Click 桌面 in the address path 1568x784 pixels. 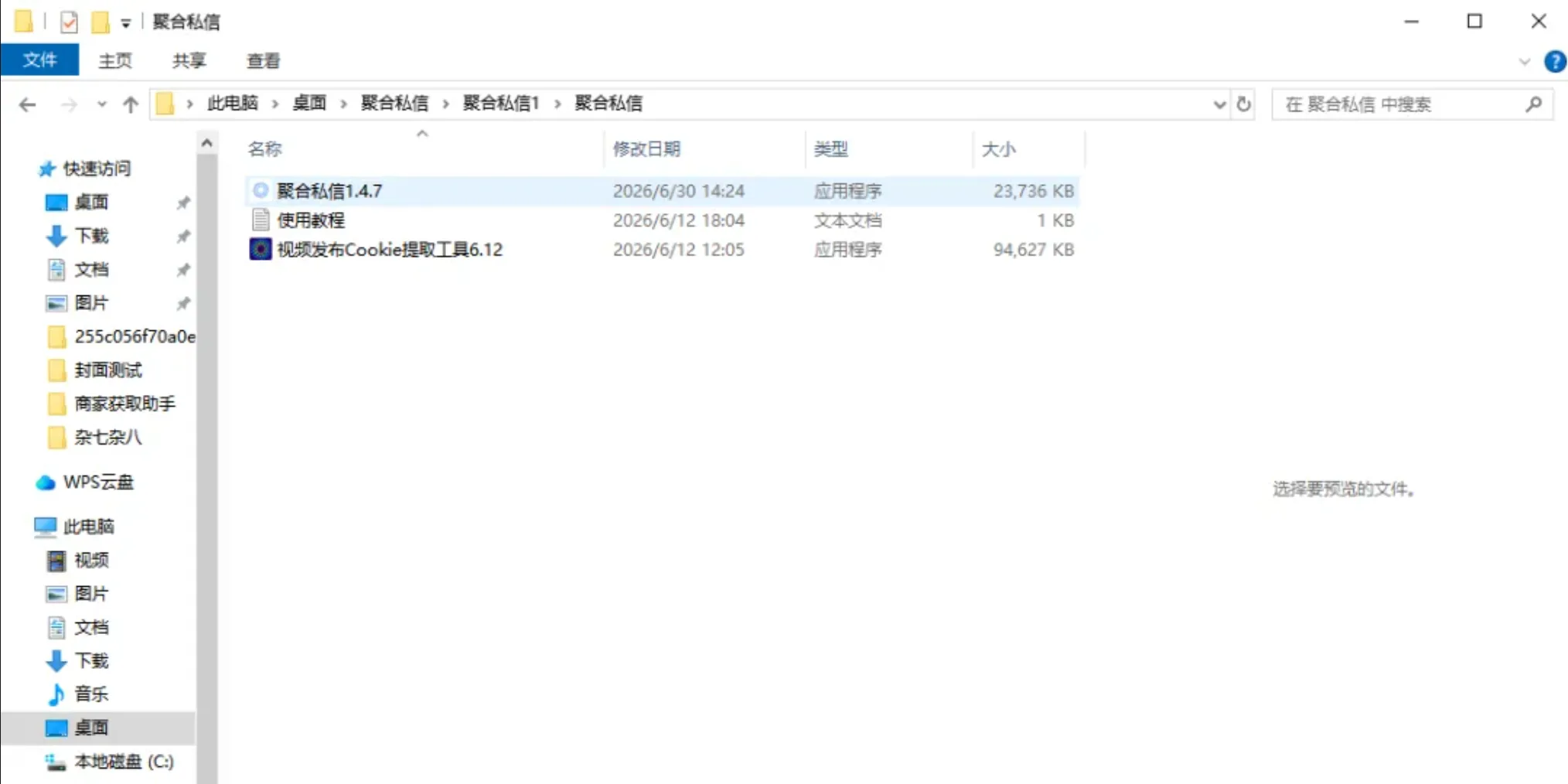point(309,104)
